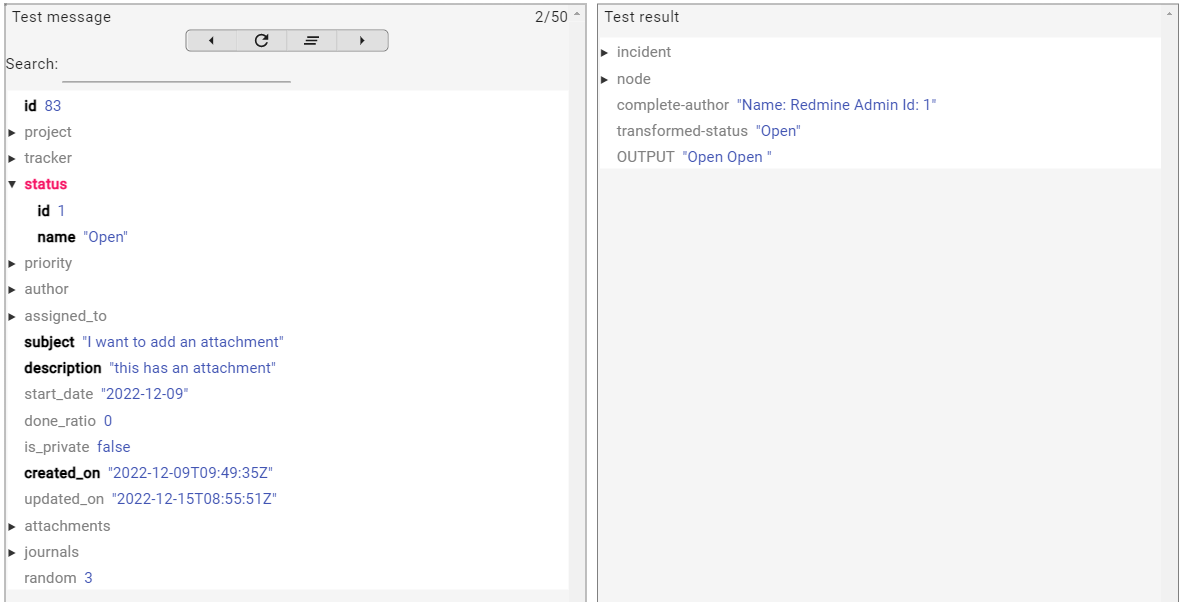
Task: Expand the author node
Action: [12, 289]
